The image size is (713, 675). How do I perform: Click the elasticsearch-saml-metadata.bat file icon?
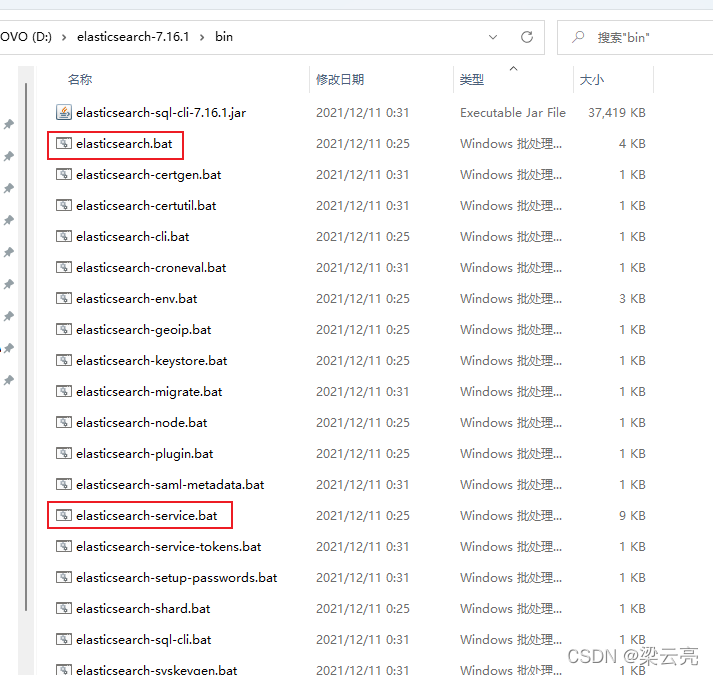[x=64, y=484]
